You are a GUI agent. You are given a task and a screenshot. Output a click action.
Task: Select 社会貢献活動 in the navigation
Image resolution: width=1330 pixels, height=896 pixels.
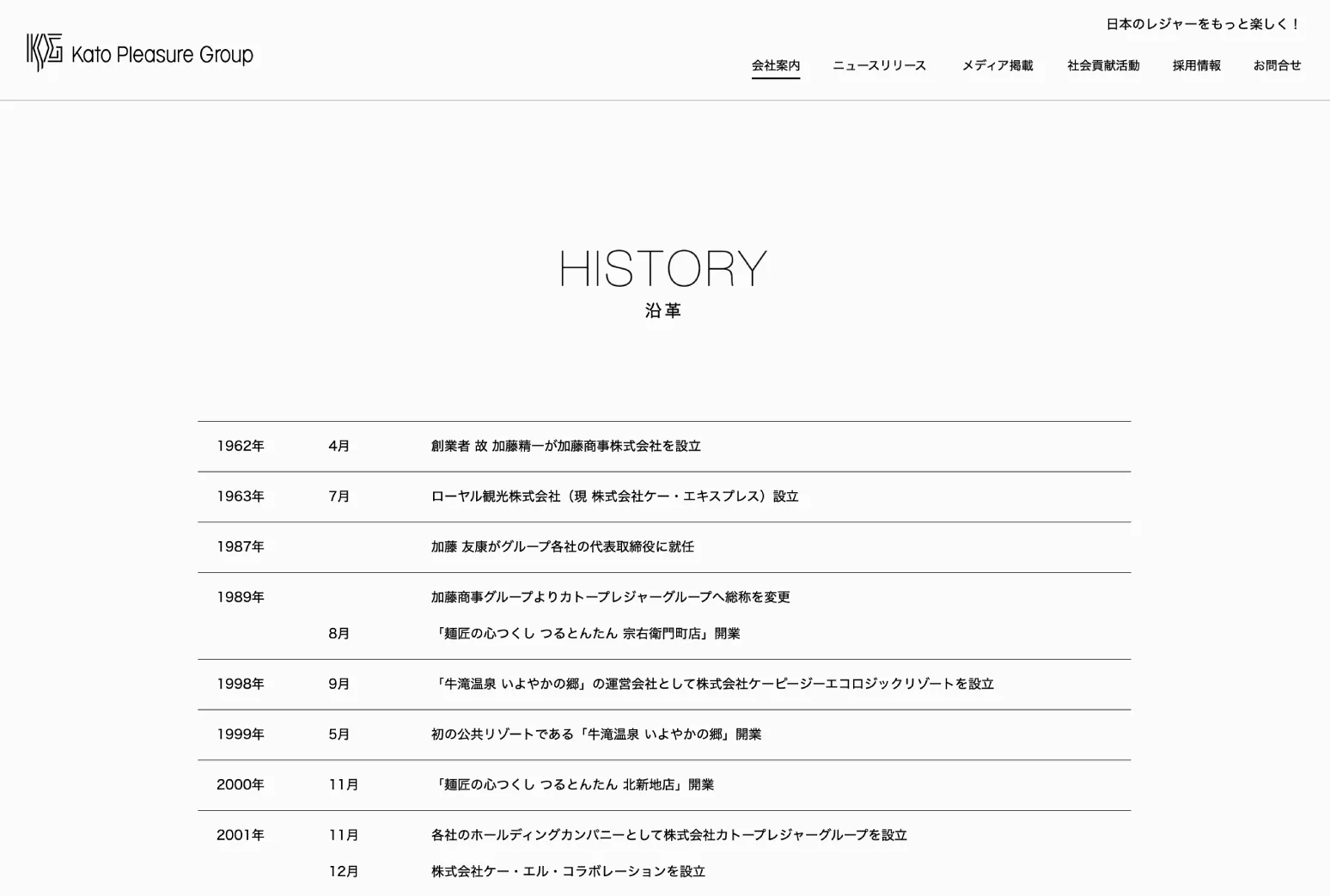tap(1102, 65)
